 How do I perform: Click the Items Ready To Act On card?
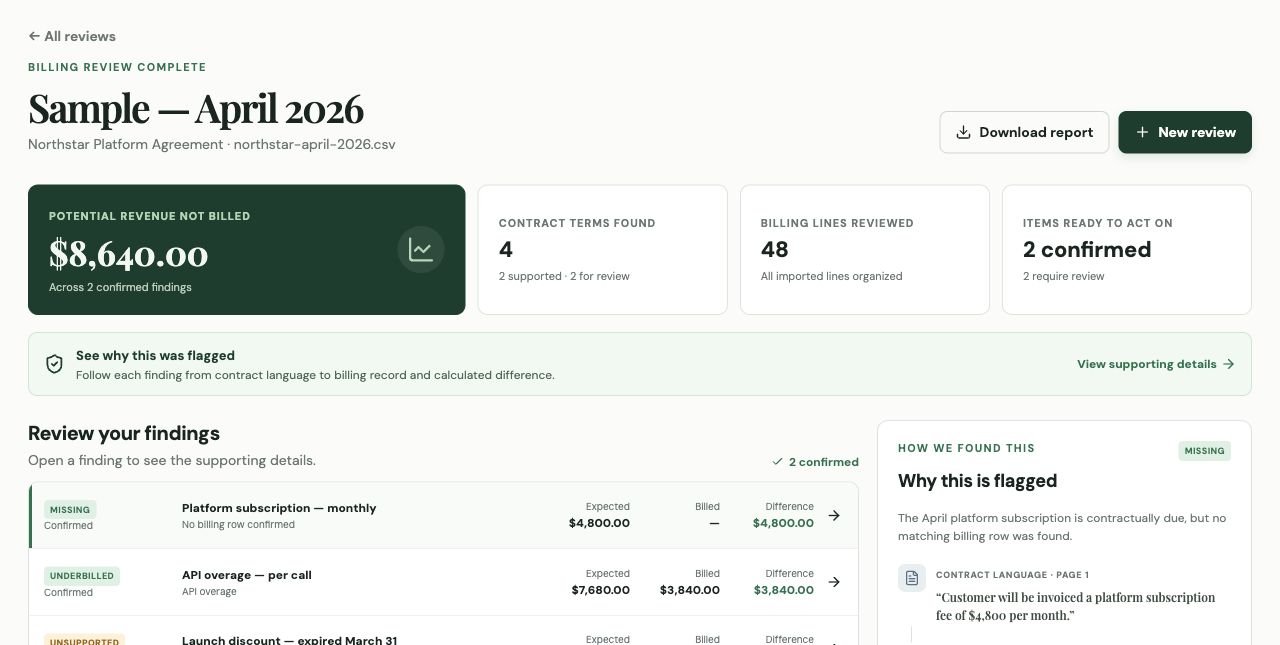[x=1127, y=250]
